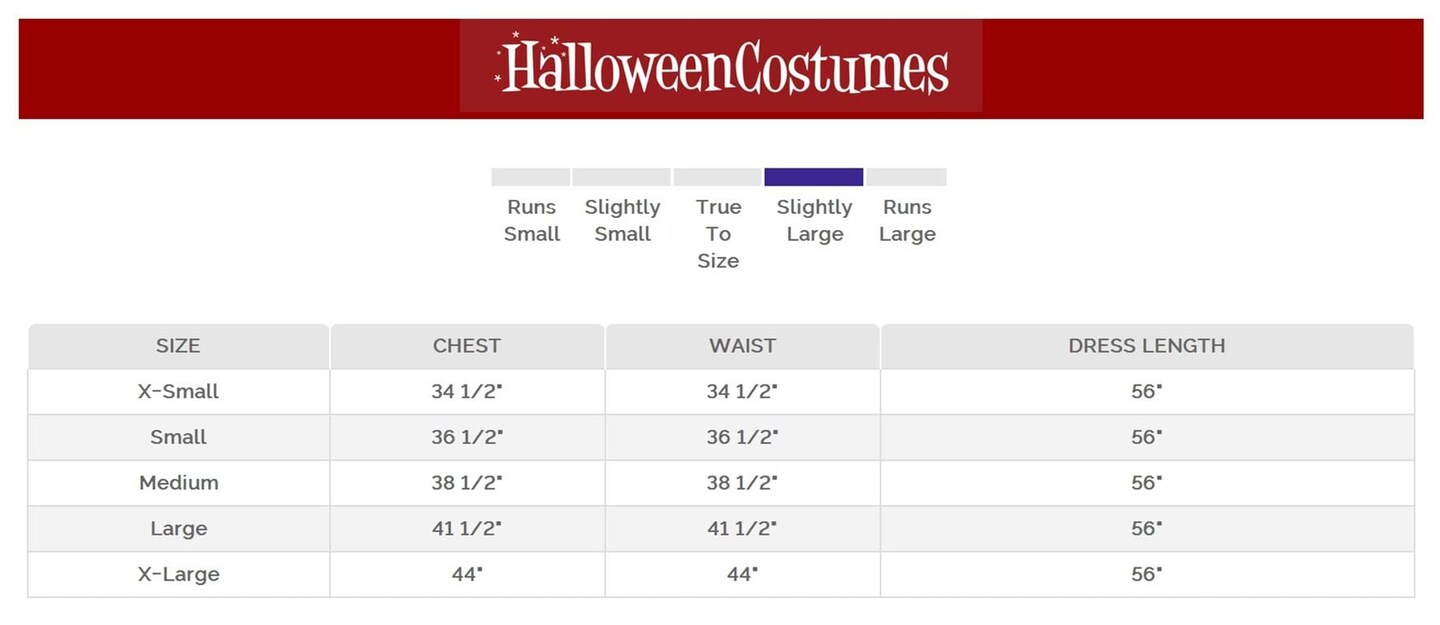Click the True To Size text label
The width and height of the screenshot is (1440, 625).
[x=718, y=233]
